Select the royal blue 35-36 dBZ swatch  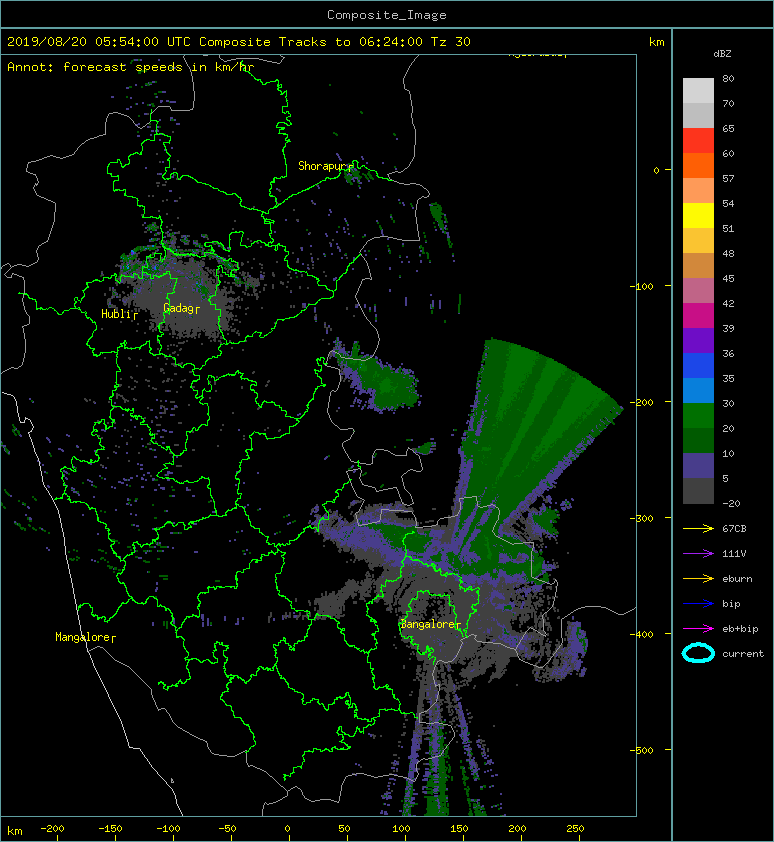pos(698,365)
